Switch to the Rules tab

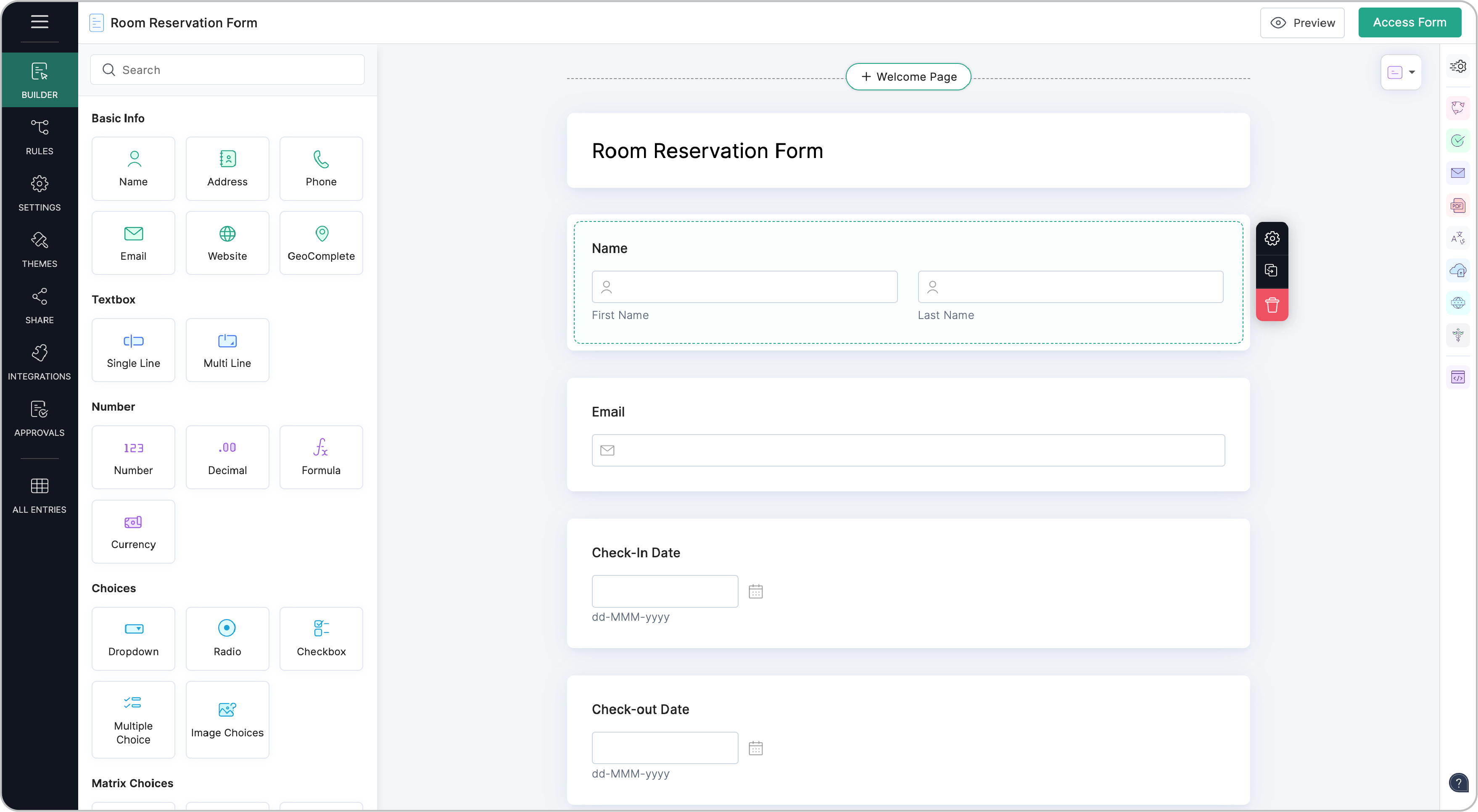click(x=39, y=137)
